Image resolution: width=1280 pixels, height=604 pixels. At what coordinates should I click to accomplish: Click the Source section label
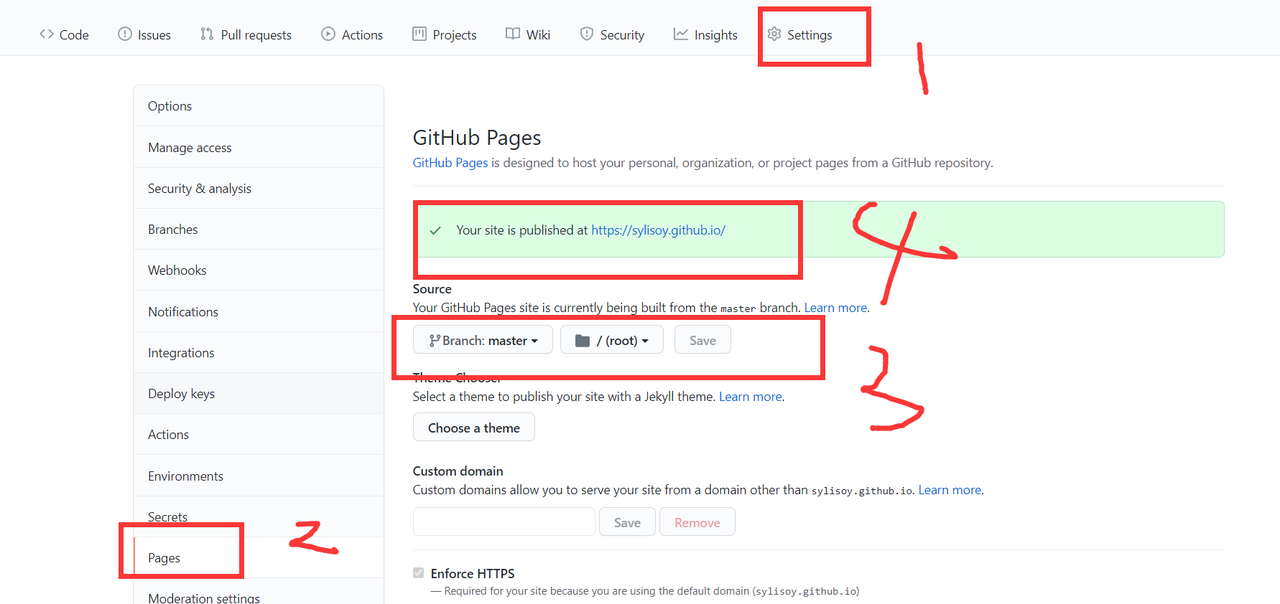point(432,289)
